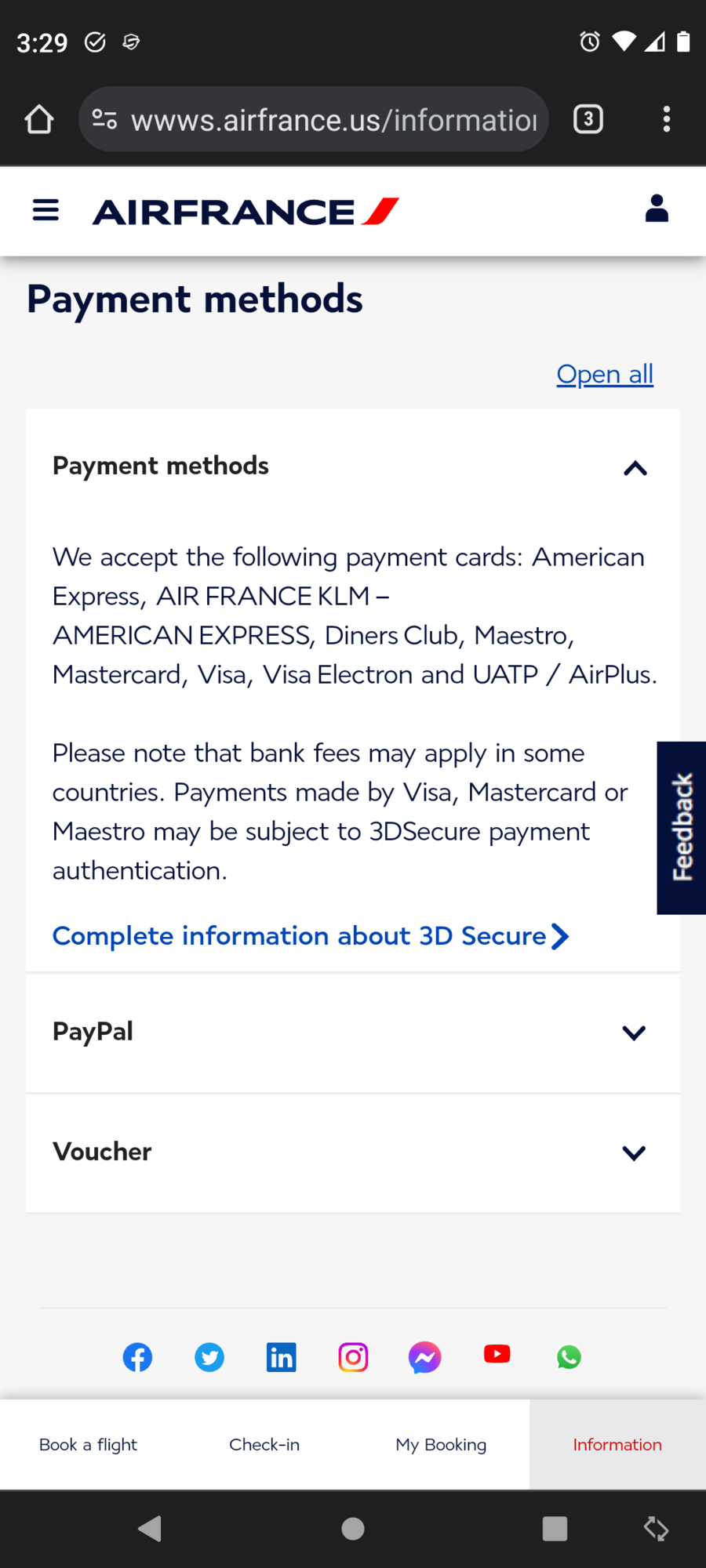The image size is (706, 1568).
Task: Open the hamburger navigation menu
Action: click(45, 210)
